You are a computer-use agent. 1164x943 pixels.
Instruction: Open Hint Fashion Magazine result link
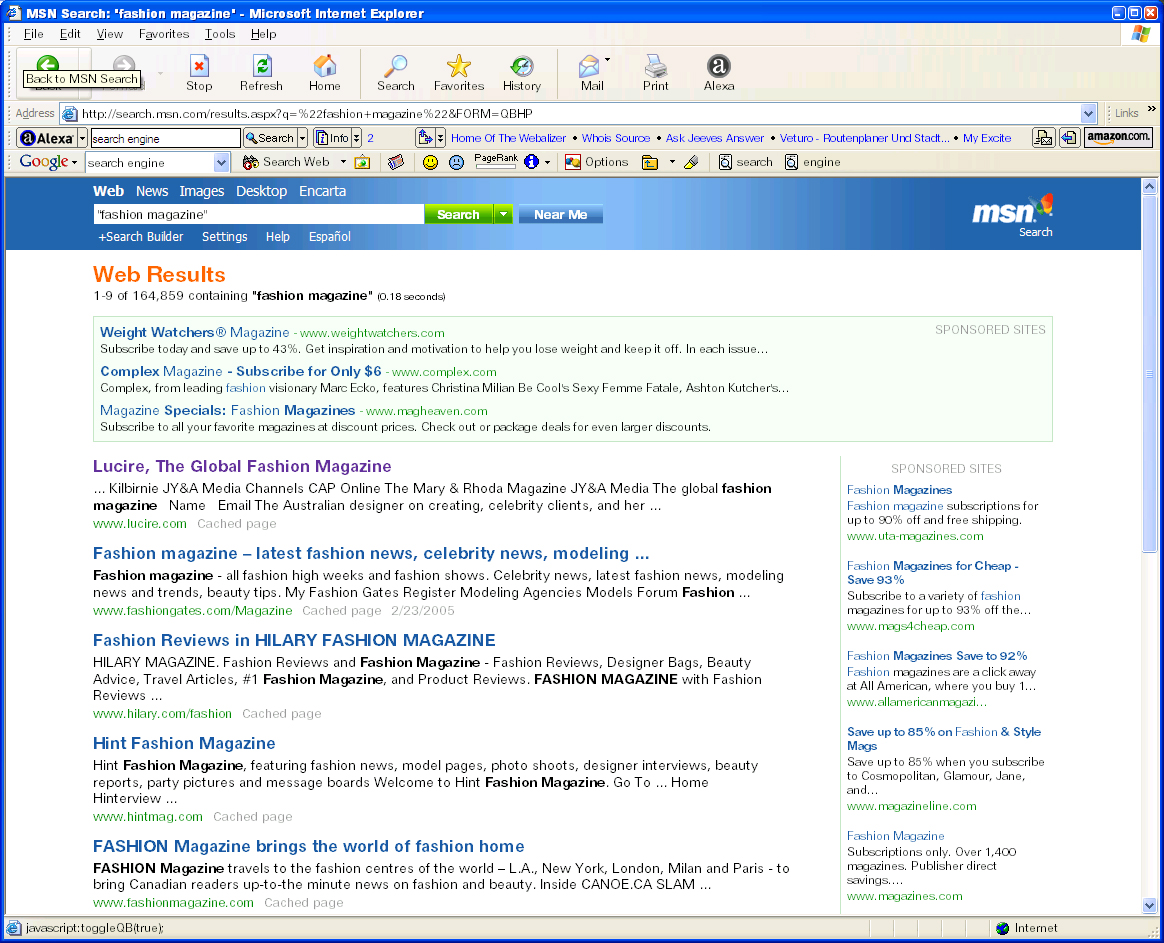[184, 743]
